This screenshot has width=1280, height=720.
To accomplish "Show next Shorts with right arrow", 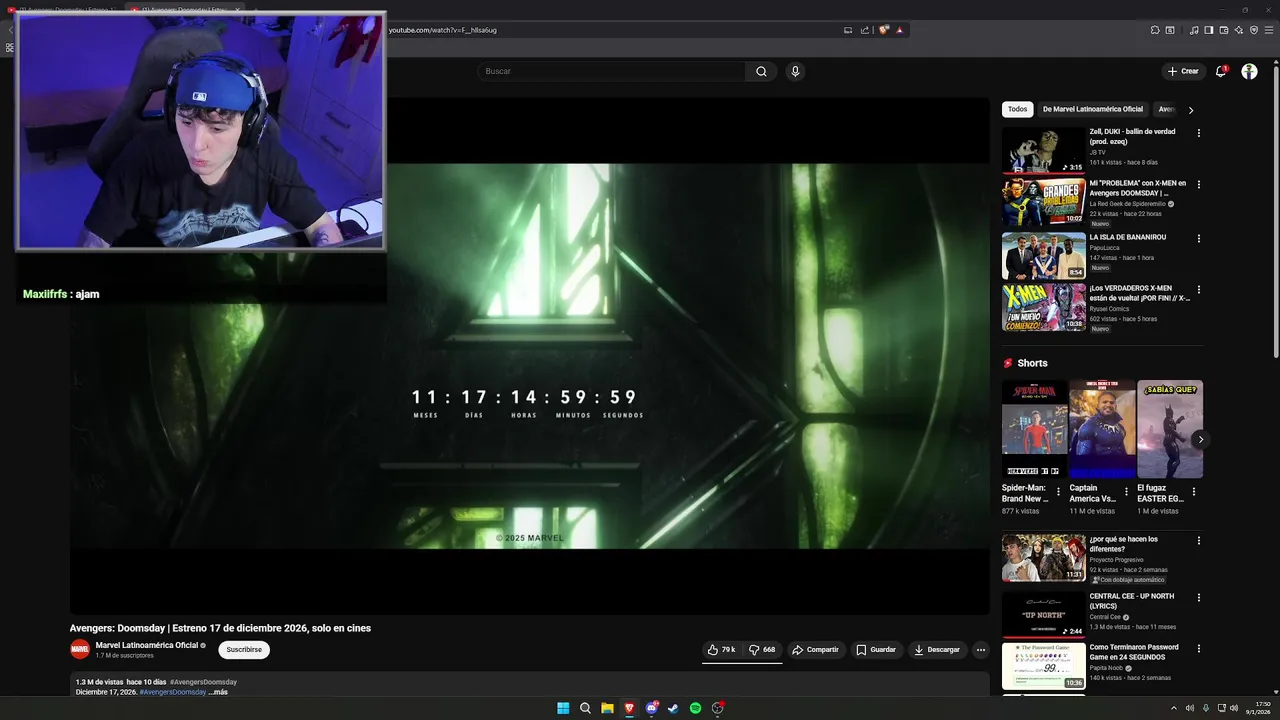I will point(1200,439).
